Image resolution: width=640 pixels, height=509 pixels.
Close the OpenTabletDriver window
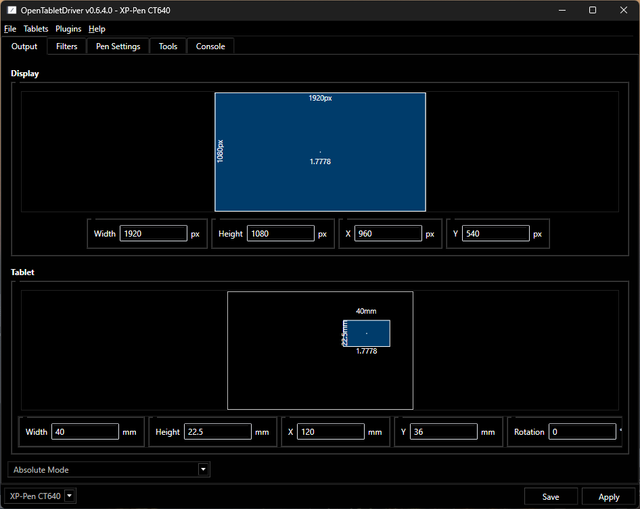click(624, 10)
